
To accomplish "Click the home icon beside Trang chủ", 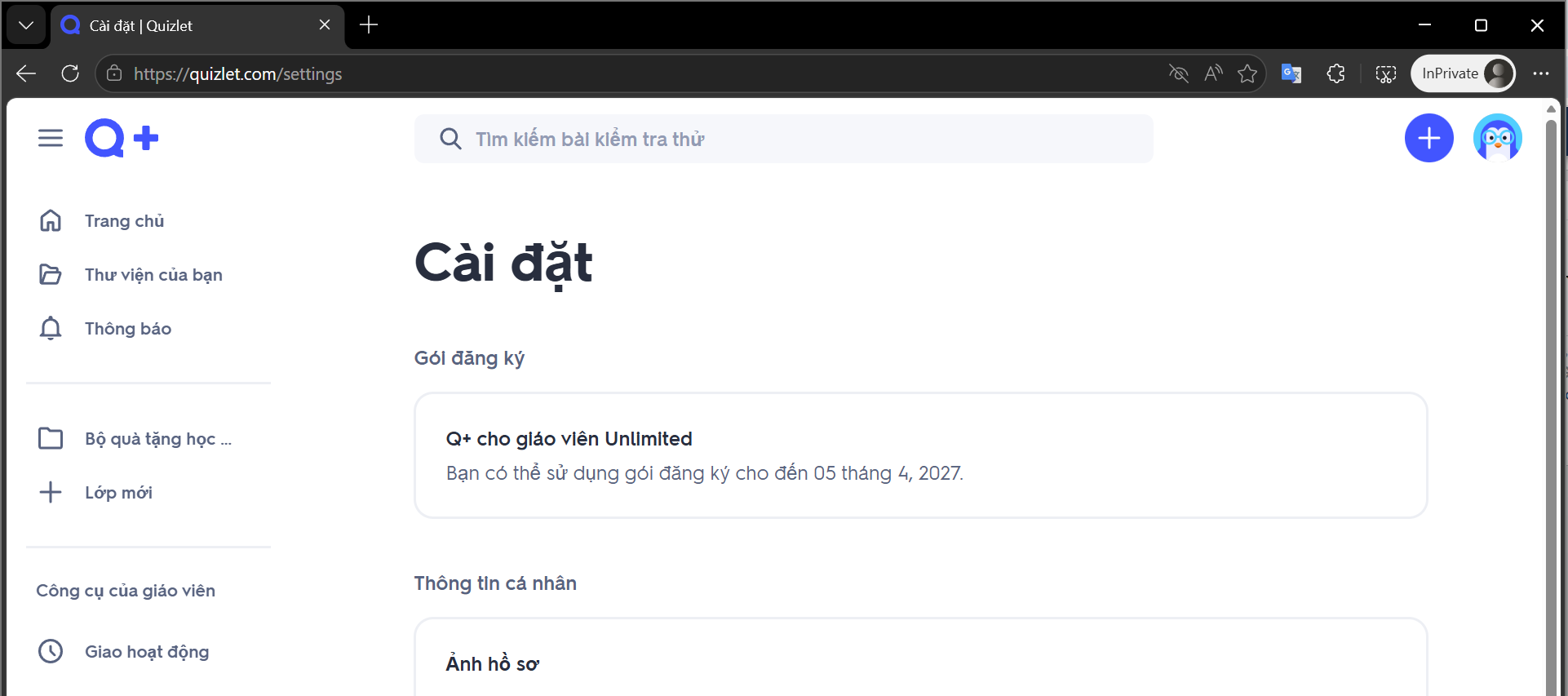I will pyautogui.click(x=51, y=220).
